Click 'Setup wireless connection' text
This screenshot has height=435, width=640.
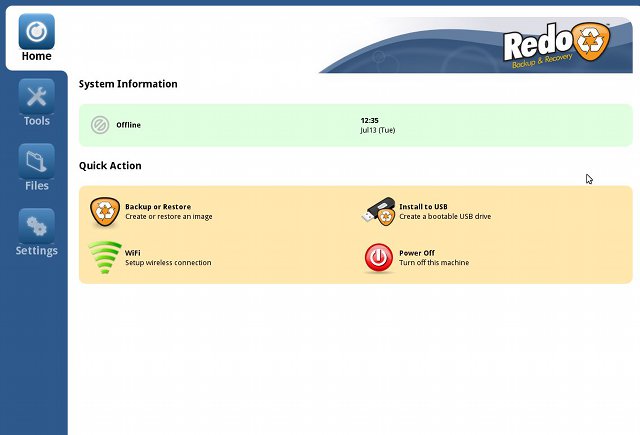168,262
